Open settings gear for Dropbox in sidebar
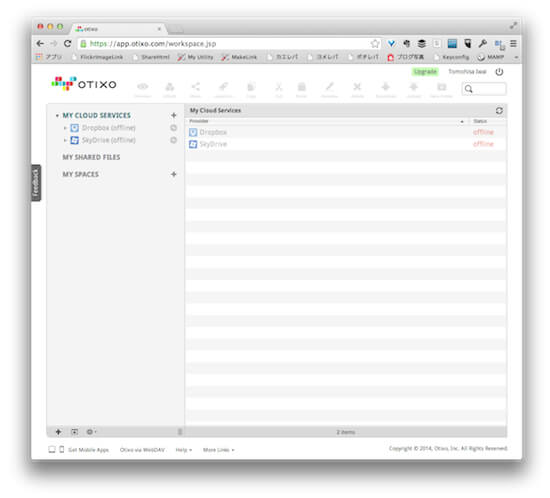This screenshot has height=498, width=550. pyautogui.click(x=173, y=128)
